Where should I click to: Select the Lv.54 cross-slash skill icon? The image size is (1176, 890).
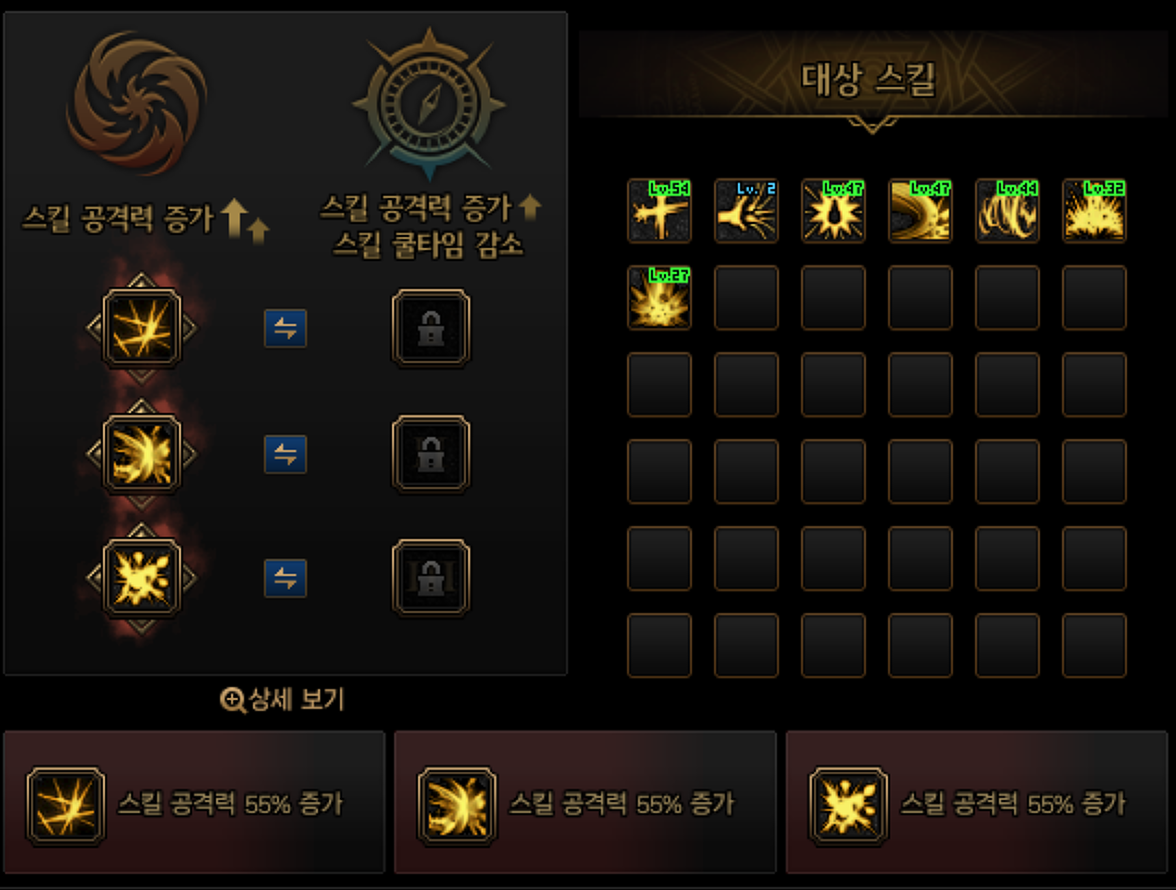click(659, 211)
